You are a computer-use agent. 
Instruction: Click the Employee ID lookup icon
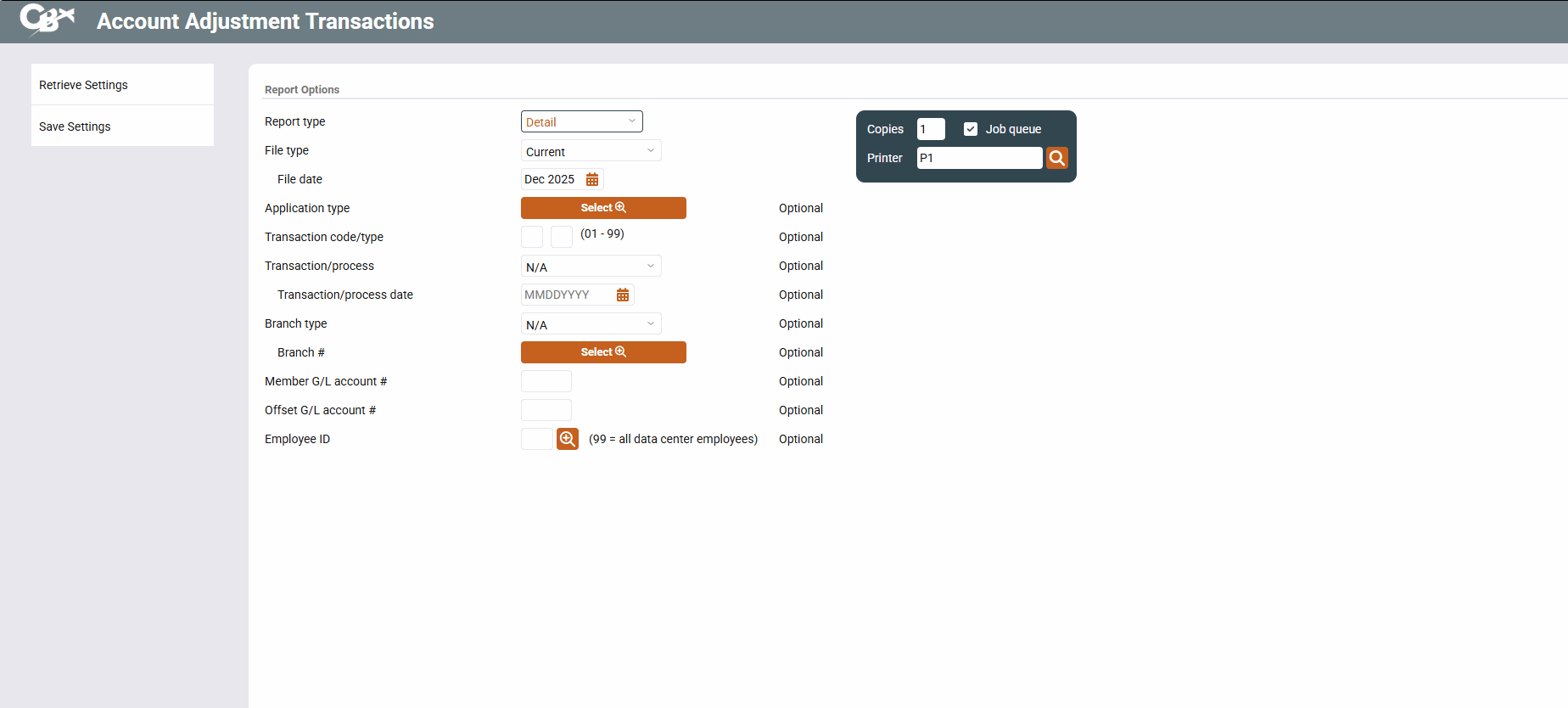click(x=567, y=439)
